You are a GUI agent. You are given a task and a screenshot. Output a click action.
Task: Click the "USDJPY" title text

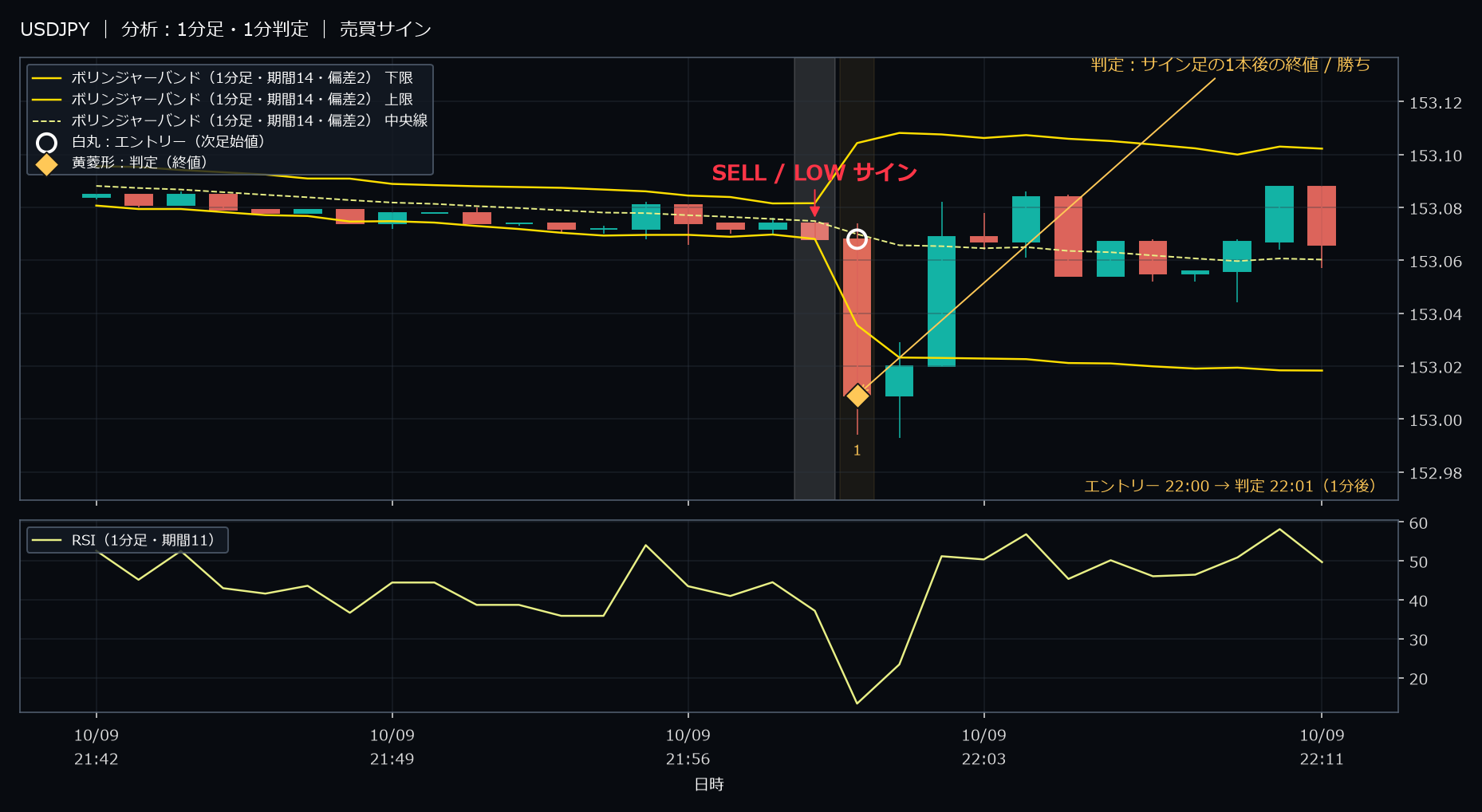[55, 30]
